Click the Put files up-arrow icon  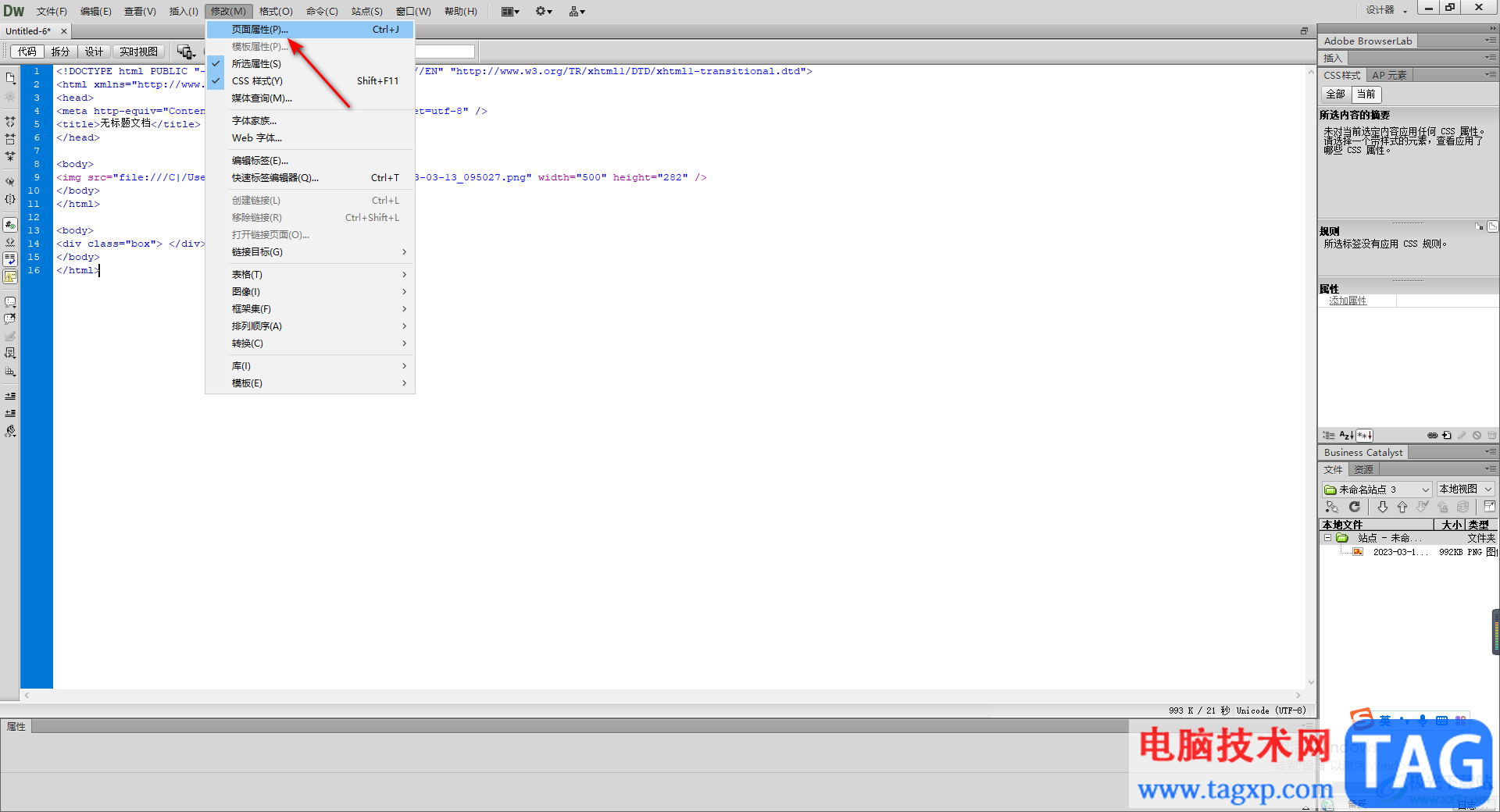1402,507
